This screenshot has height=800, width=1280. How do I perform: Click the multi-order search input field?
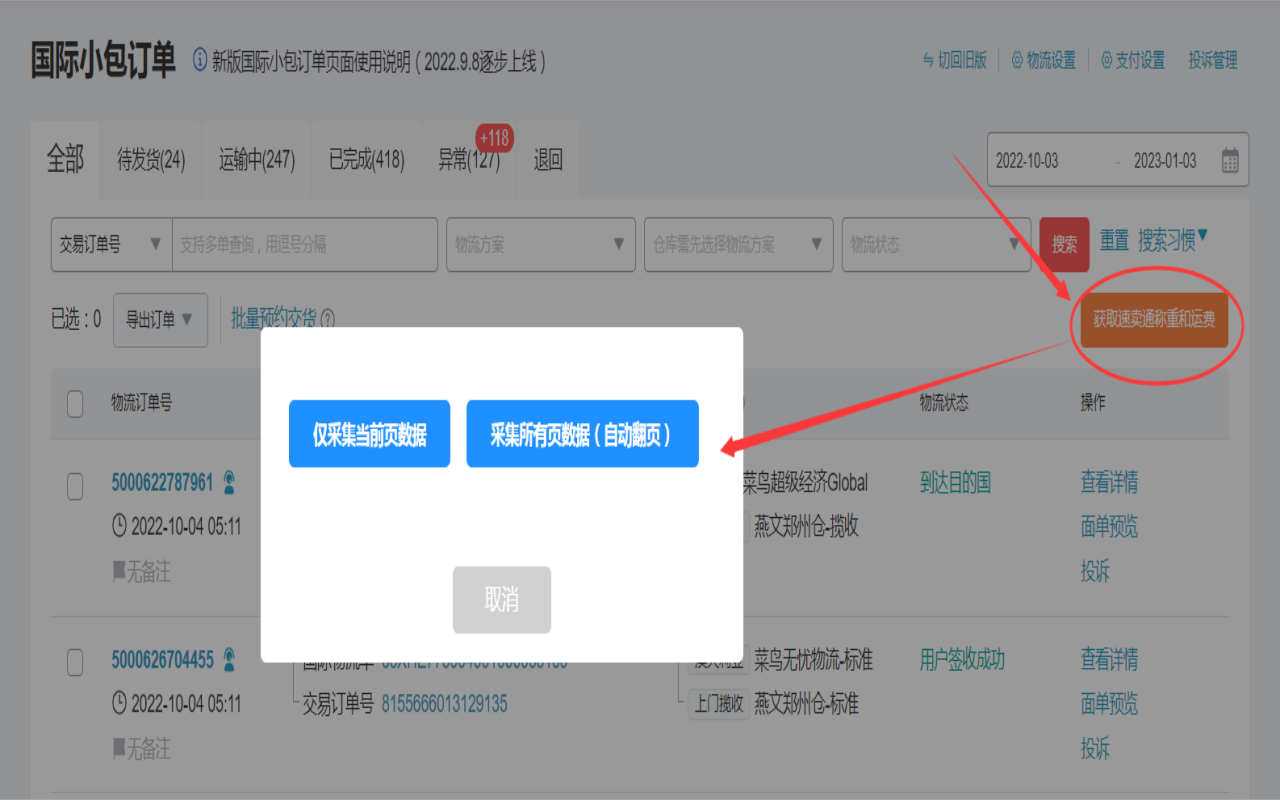coord(300,244)
